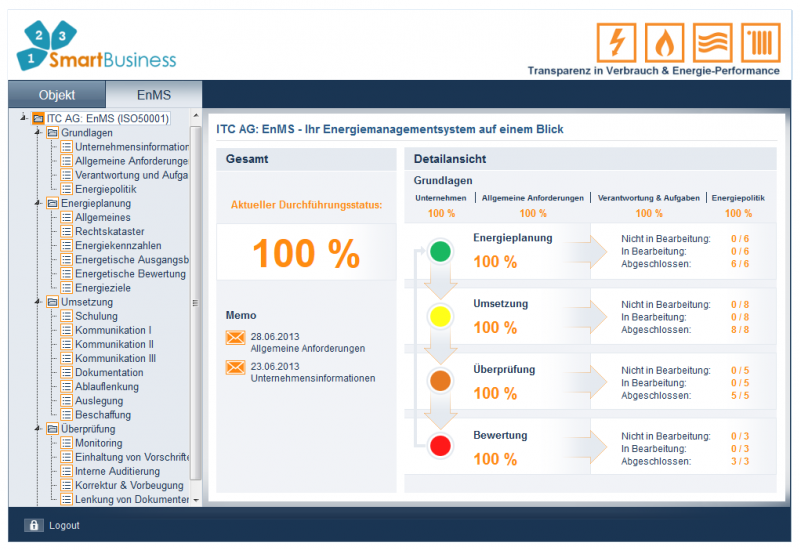Collapse the Grundlagen tree node

click(37, 133)
